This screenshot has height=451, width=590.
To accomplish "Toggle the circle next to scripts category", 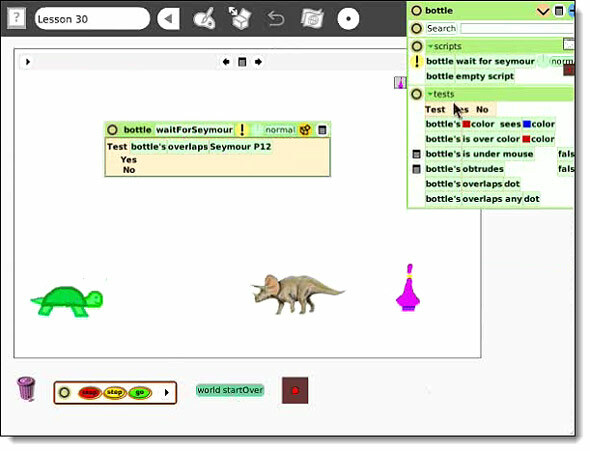I will (417, 46).
